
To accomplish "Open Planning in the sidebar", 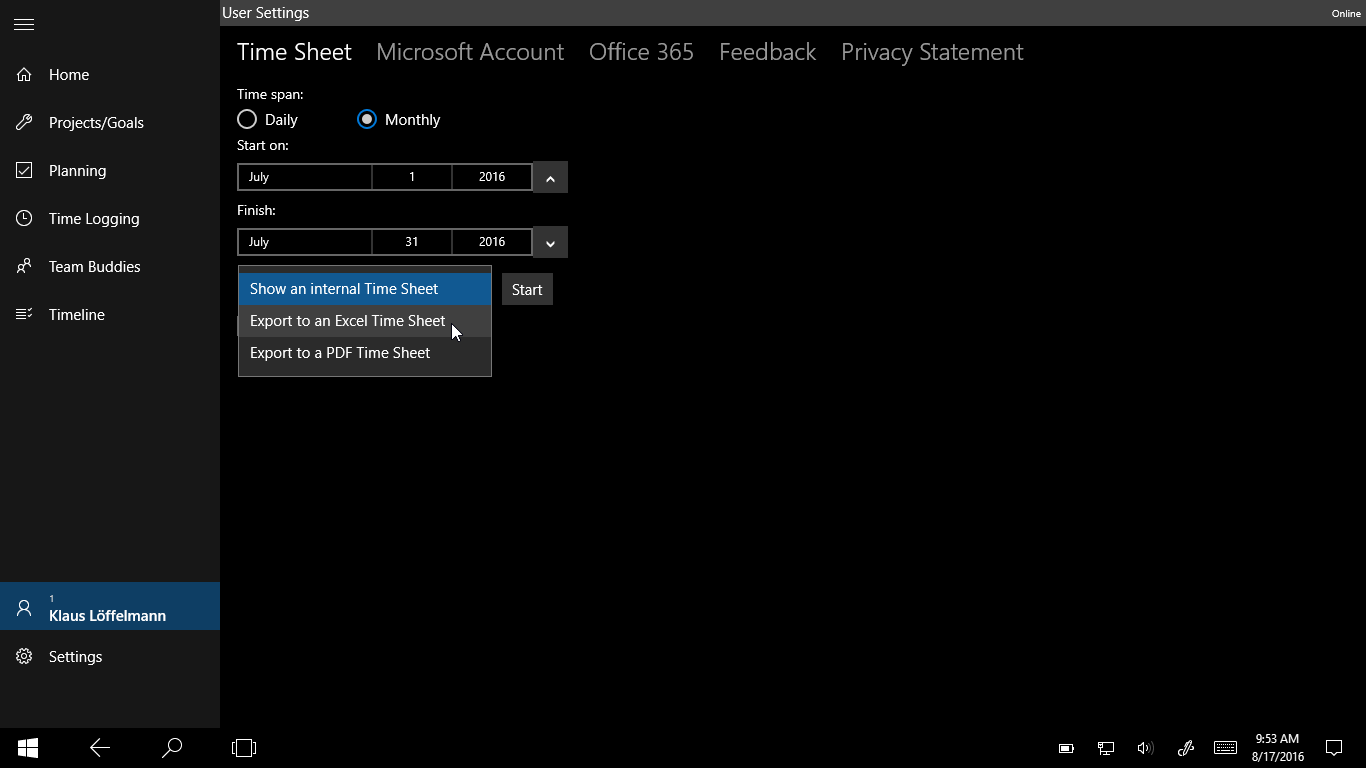I will (x=110, y=171).
